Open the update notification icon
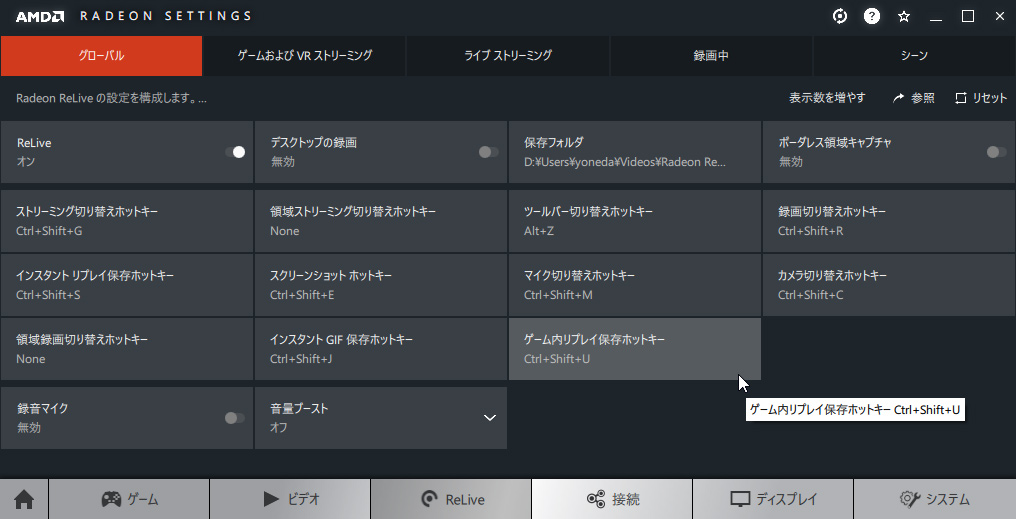This screenshot has width=1016, height=519. [840, 16]
